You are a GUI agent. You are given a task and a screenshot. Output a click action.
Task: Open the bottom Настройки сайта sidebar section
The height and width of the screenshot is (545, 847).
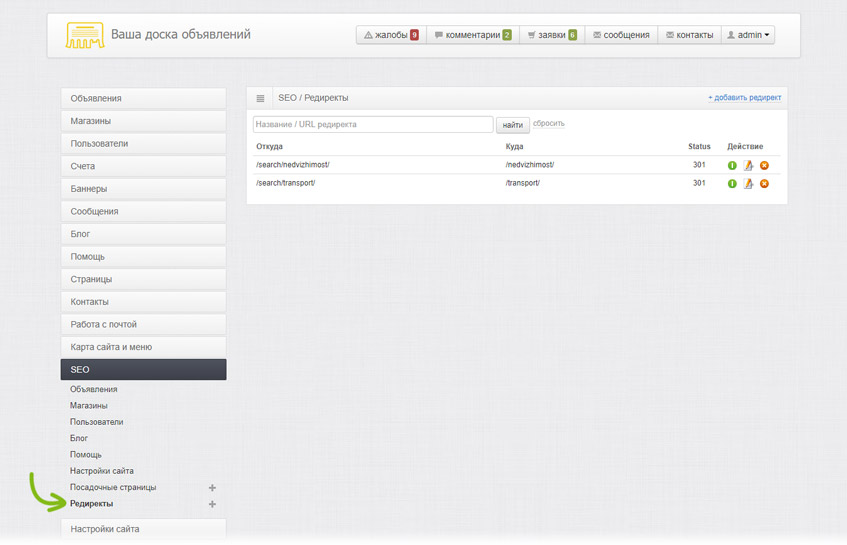tap(143, 529)
